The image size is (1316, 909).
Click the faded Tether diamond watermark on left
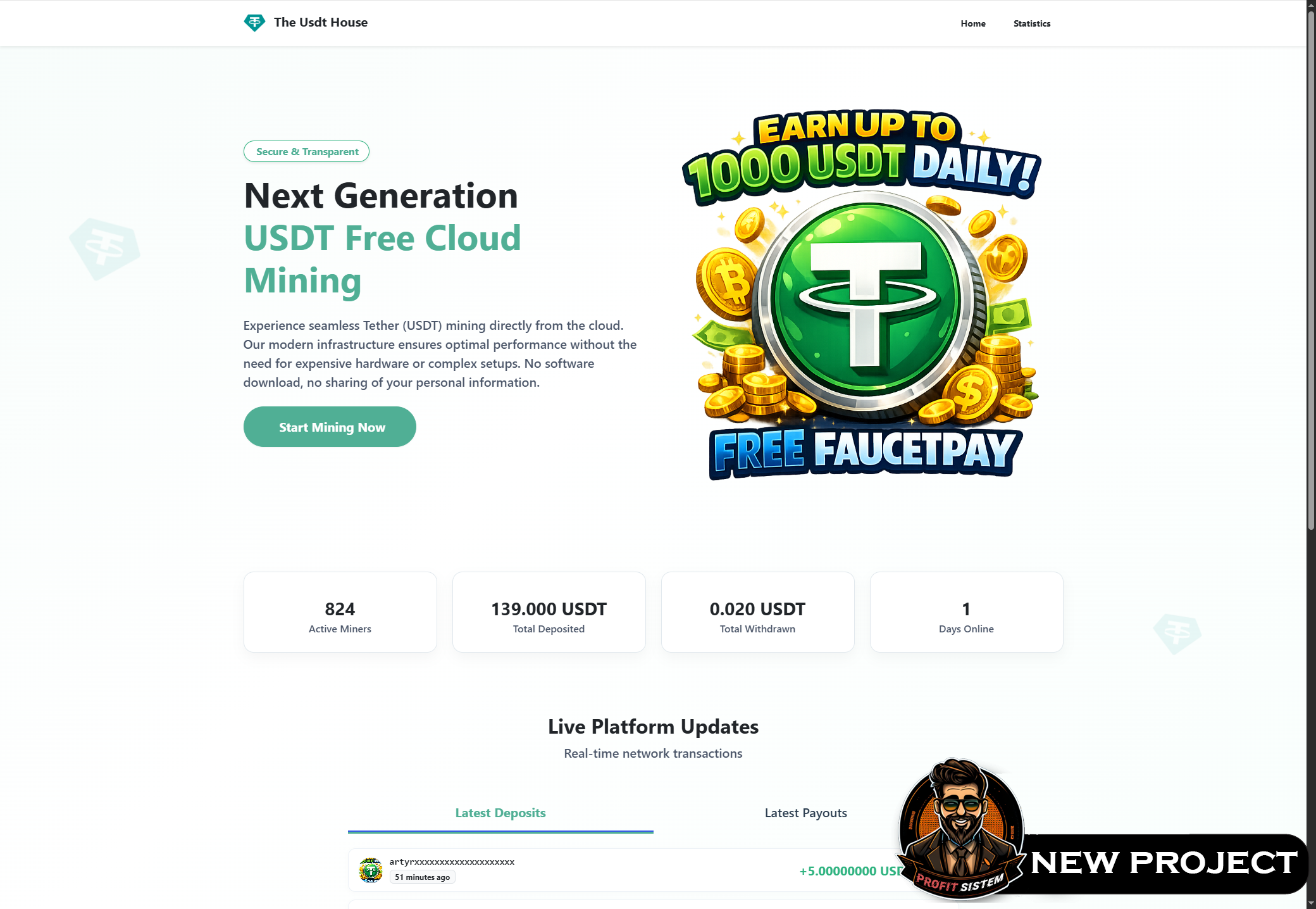104,248
